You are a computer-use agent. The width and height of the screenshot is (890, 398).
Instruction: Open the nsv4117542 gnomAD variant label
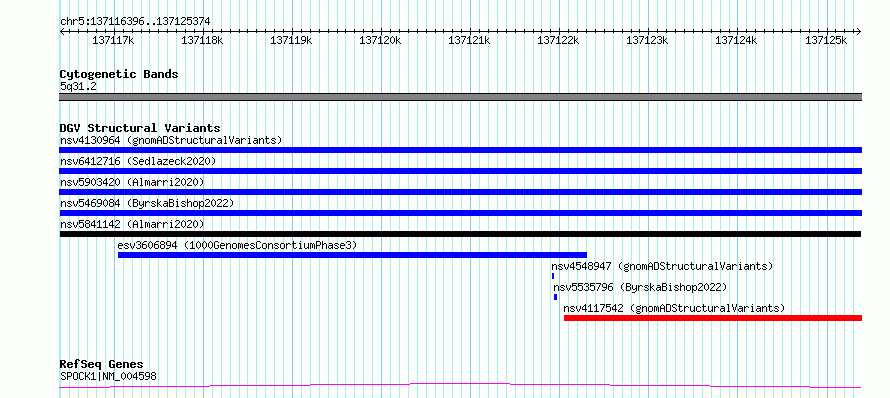[x=674, y=308]
